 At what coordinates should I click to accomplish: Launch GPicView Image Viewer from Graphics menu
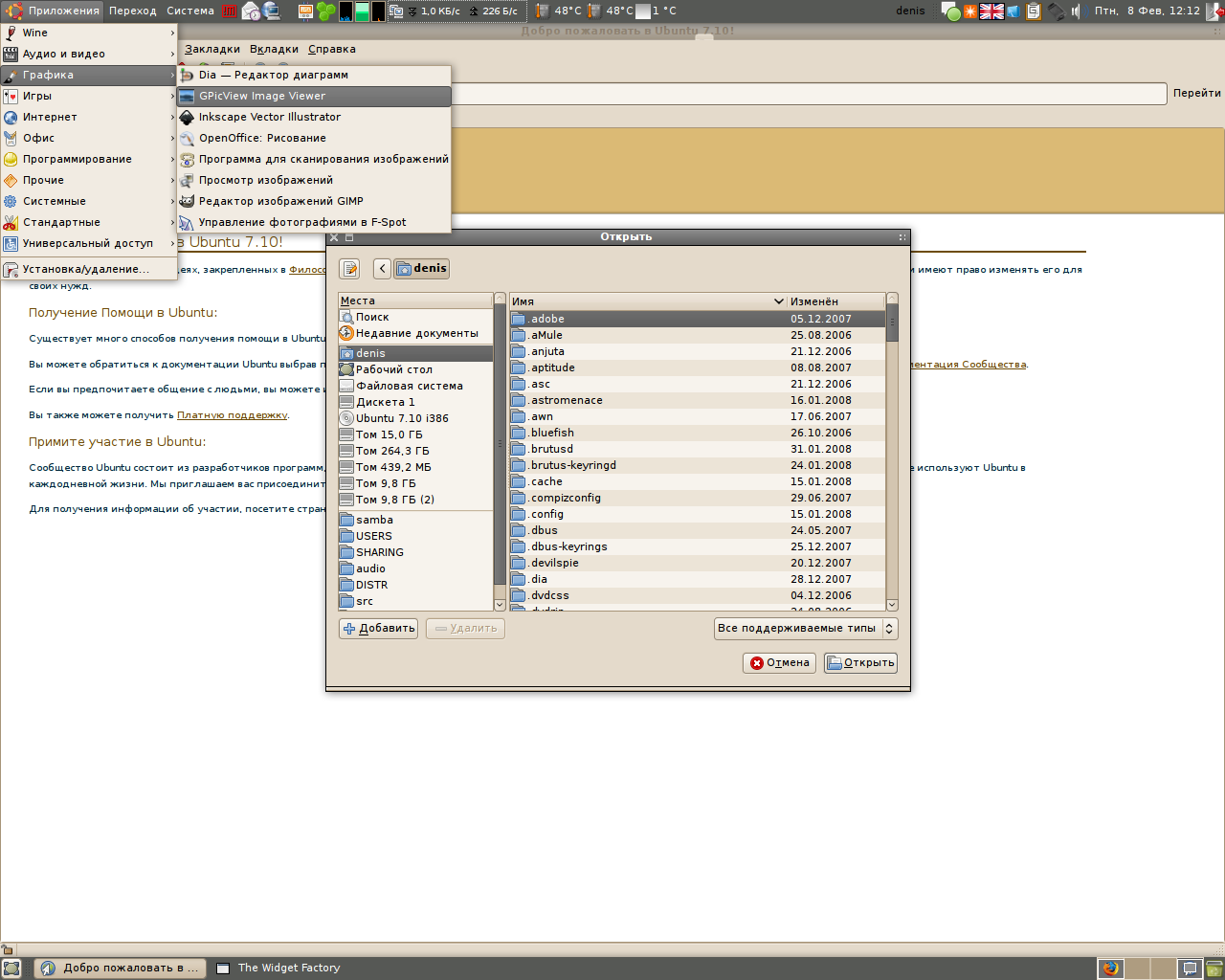(314, 96)
